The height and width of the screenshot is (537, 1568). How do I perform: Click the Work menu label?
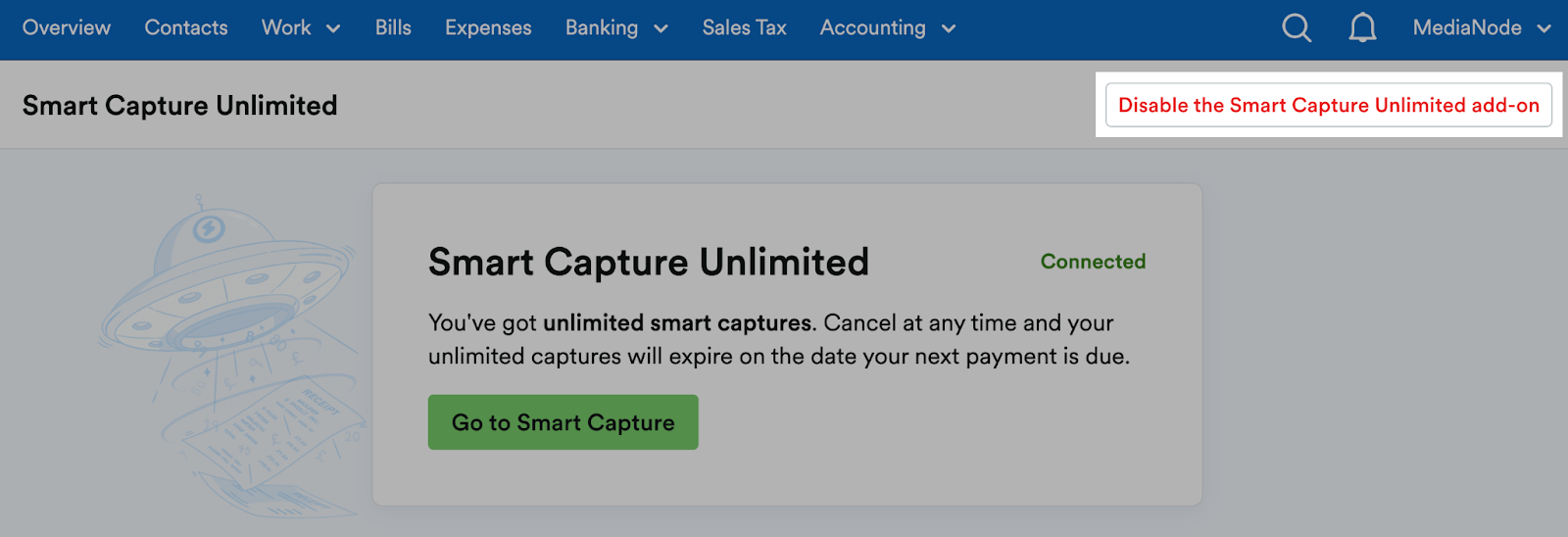286,28
